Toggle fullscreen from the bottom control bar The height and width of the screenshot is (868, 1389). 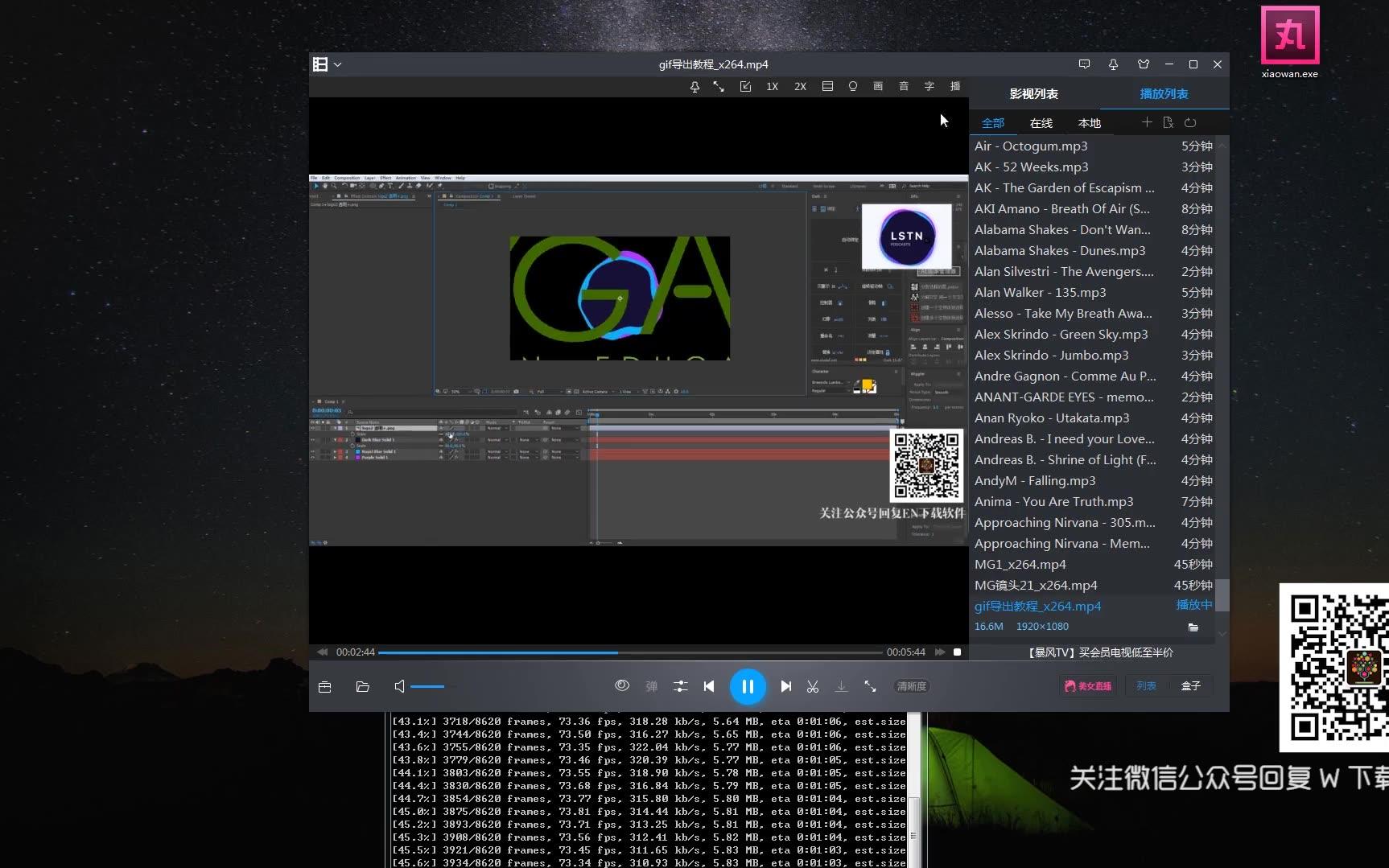pos(870,686)
